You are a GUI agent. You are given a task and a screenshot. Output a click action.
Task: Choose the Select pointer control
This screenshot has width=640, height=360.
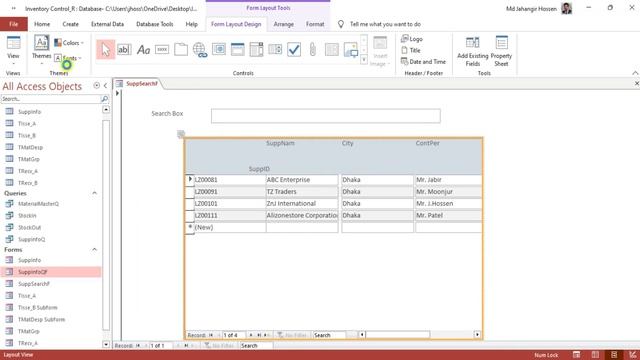pyautogui.click(x=106, y=50)
